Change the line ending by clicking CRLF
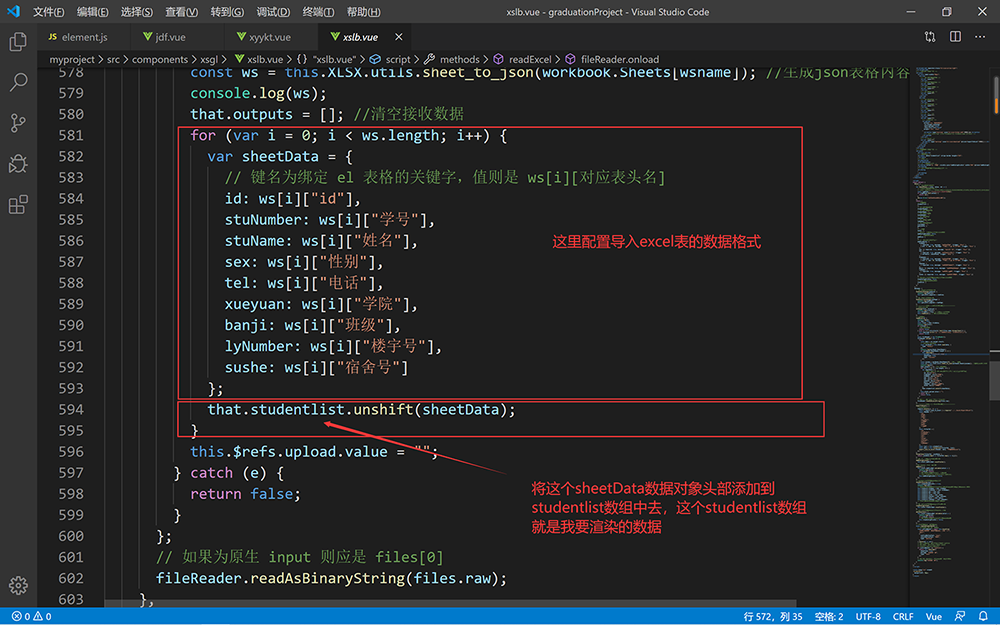 tap(903, 616)
